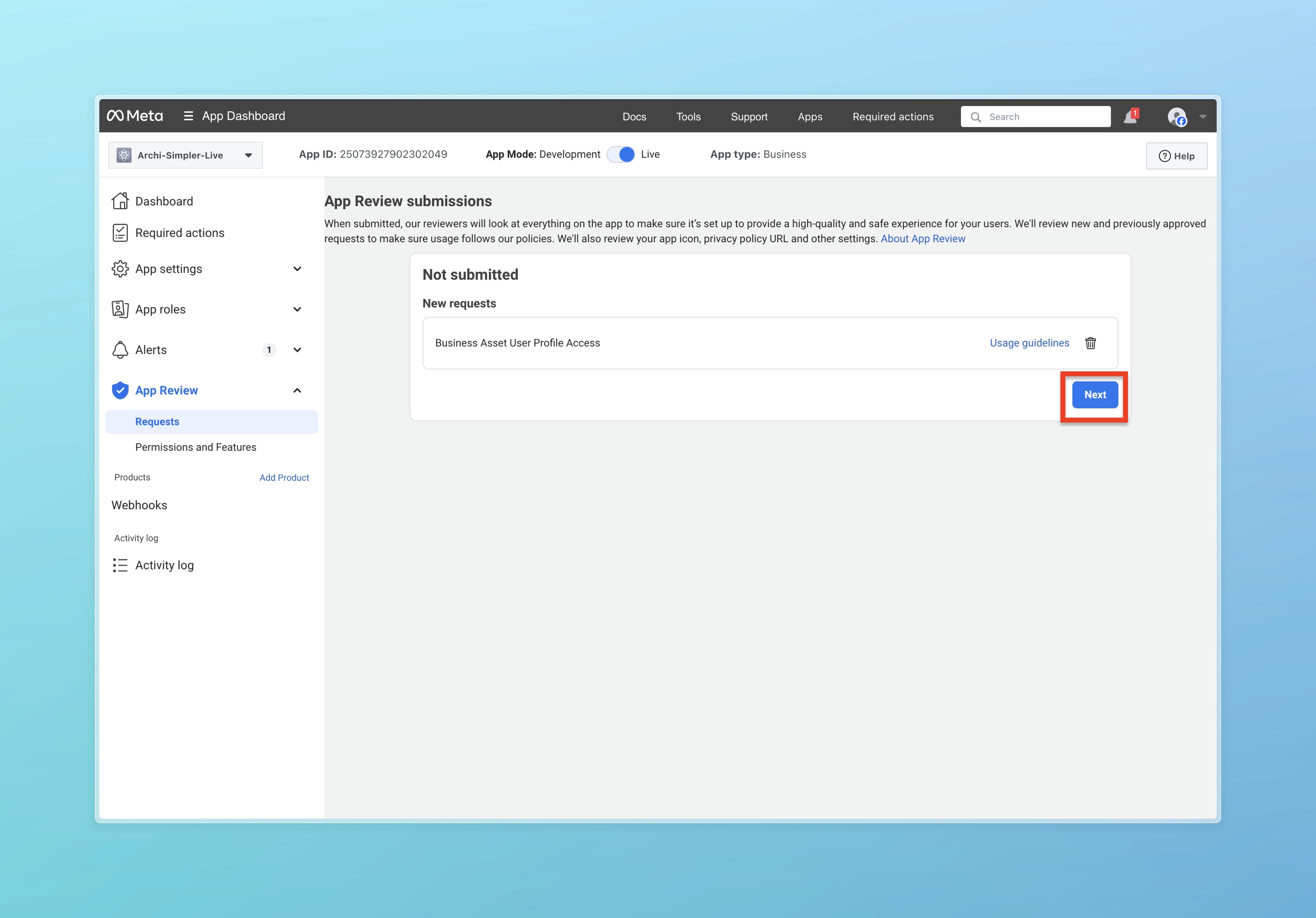Toggle App Mode between Development and Live
1316x918 pixels.
click(621, 154)
